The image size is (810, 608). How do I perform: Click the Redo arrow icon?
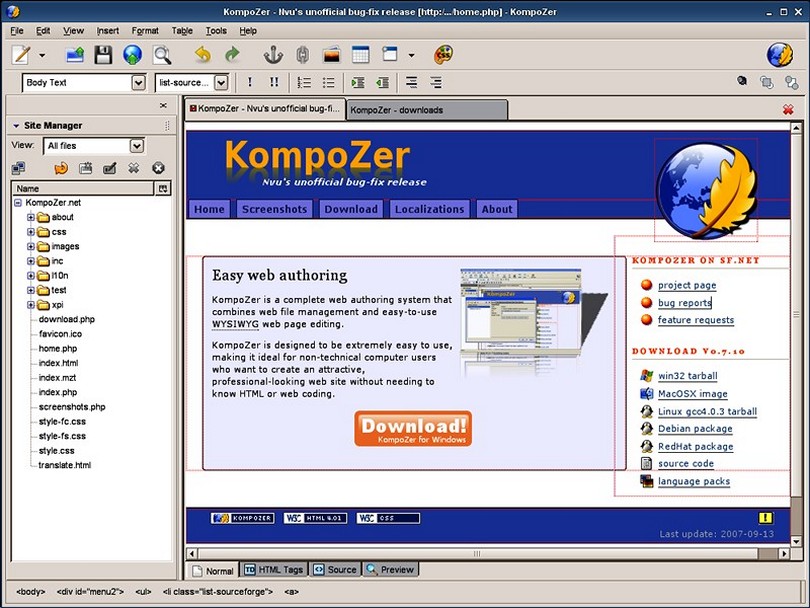(232, 54)
